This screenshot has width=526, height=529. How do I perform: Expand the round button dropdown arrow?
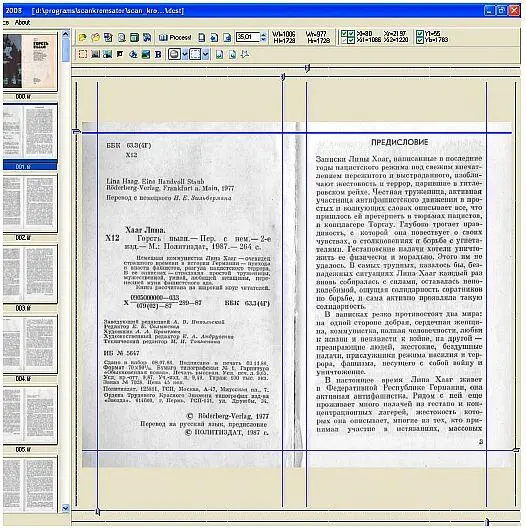coord(185,54)
